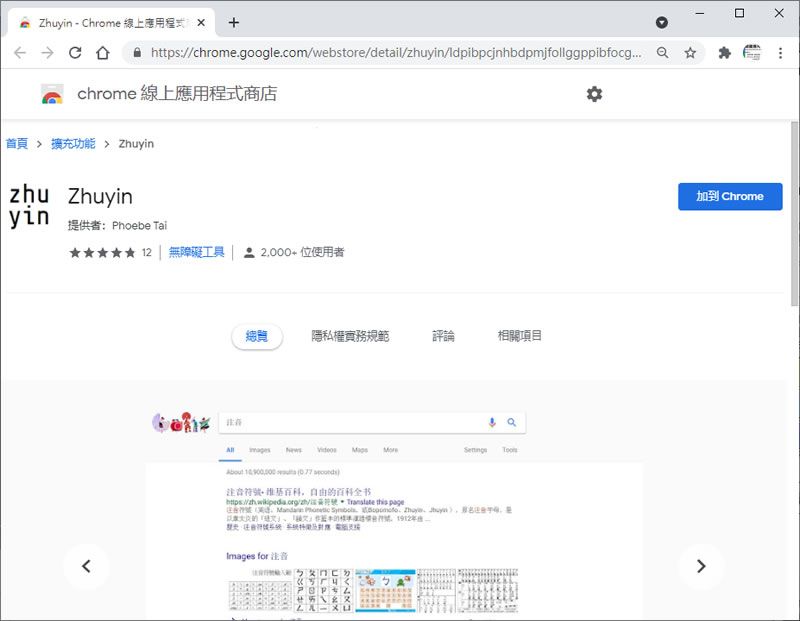Click the chrome 線上應用程式商店 title
Viewport: 800px width, 621px height.
coord(177,94)
